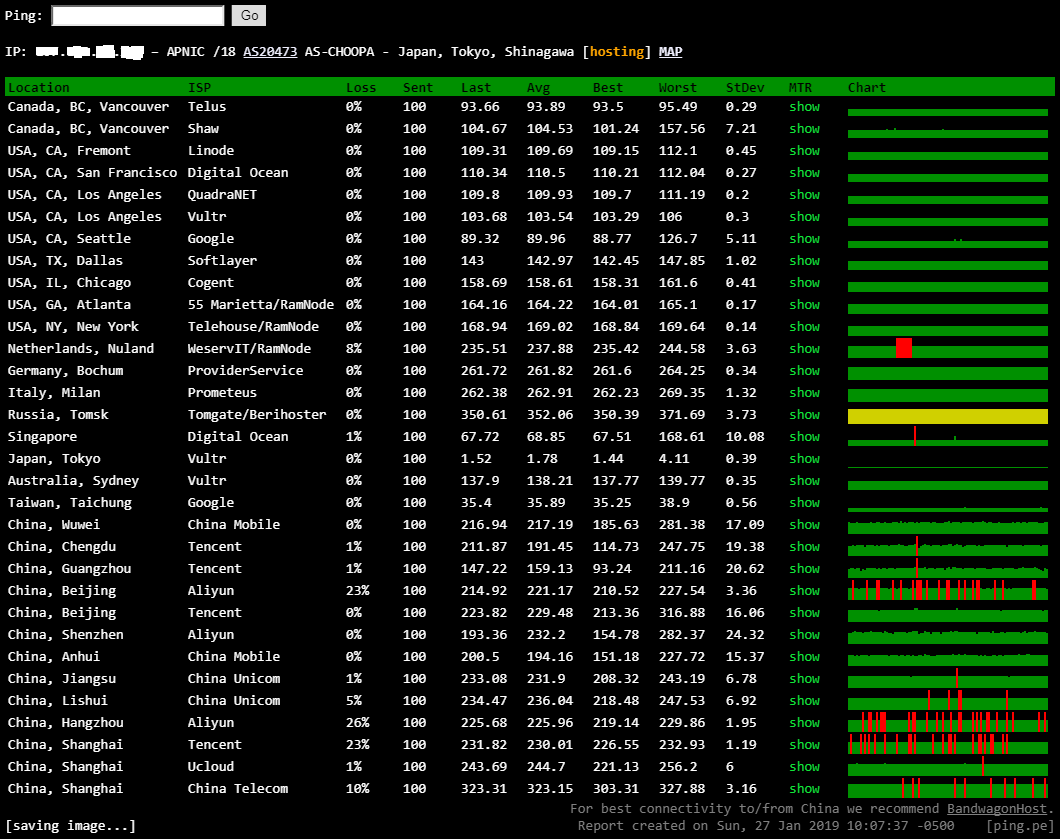Click the 10% loss for China Telecom Shanghai
Viewport: 1060px width, 839px height.
[358, 788]
